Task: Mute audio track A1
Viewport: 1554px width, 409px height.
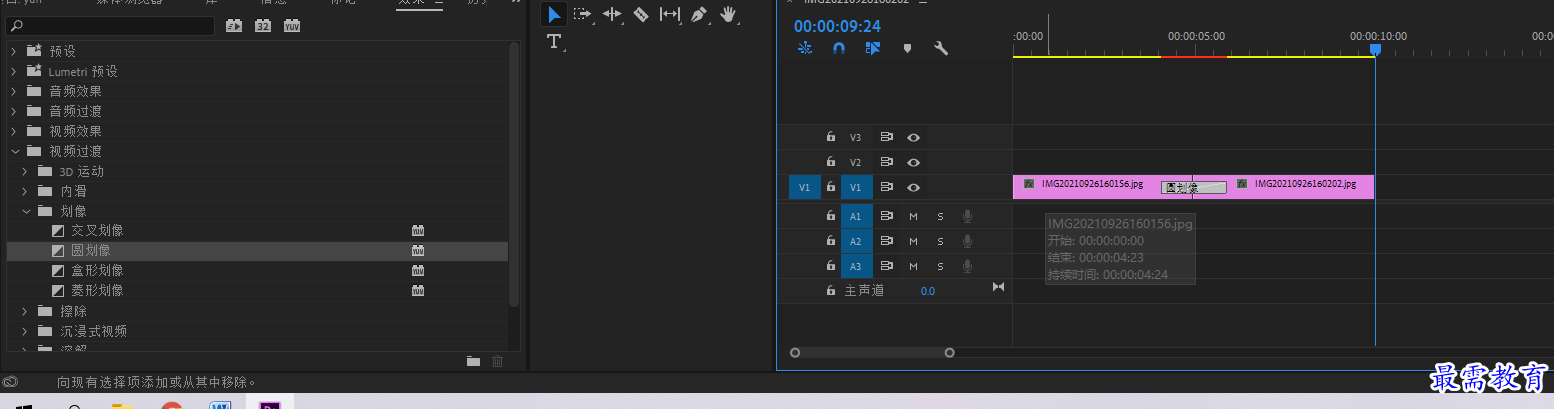Action: [x=913, y=216]
